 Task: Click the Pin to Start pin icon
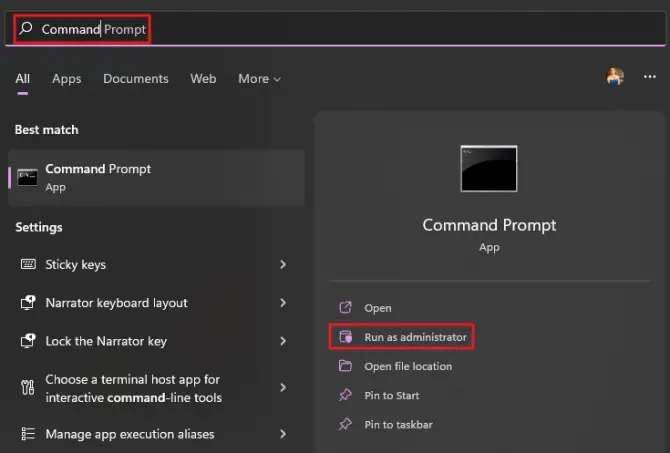[x=345, y=395]
